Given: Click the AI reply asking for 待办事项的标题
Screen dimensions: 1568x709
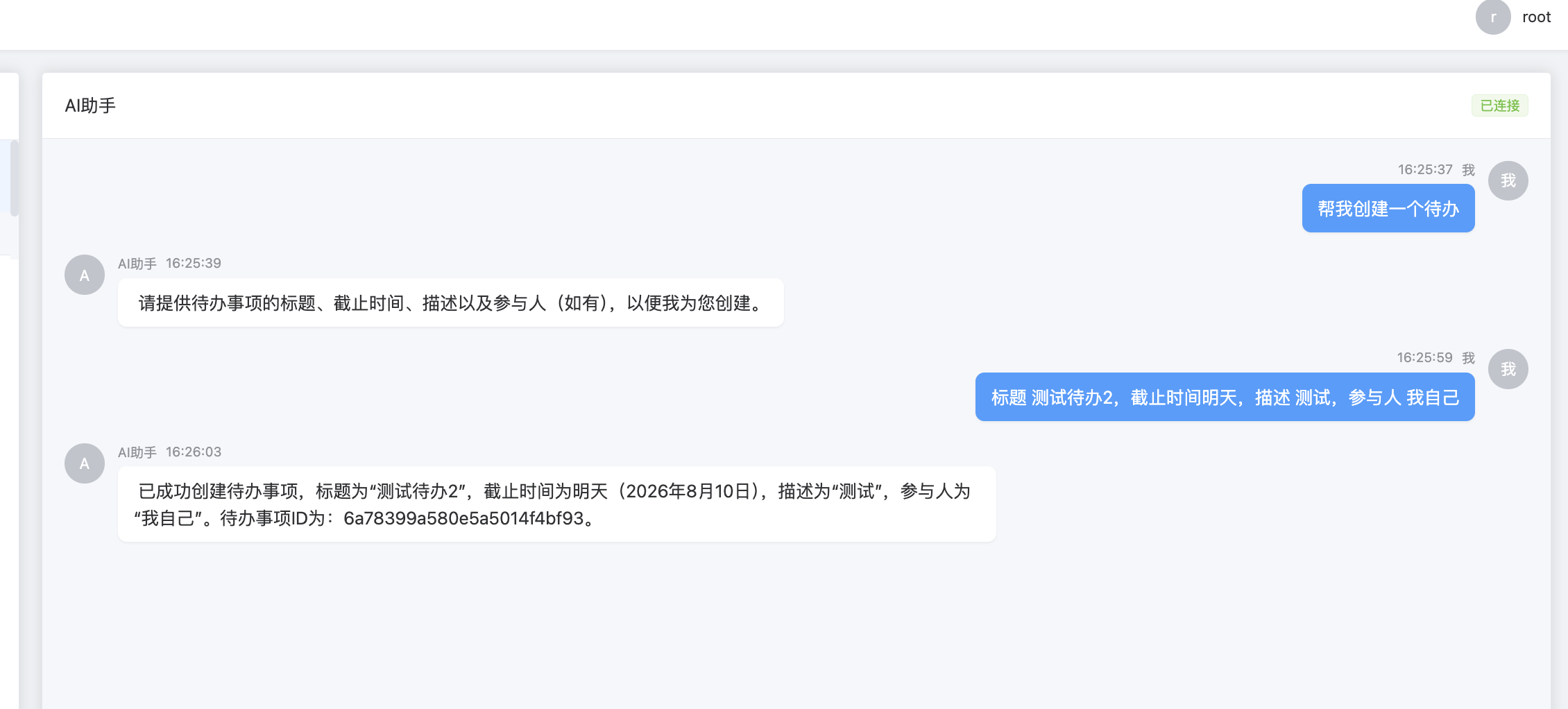Looking at the screenshot, I should click(x=451, y=302).
